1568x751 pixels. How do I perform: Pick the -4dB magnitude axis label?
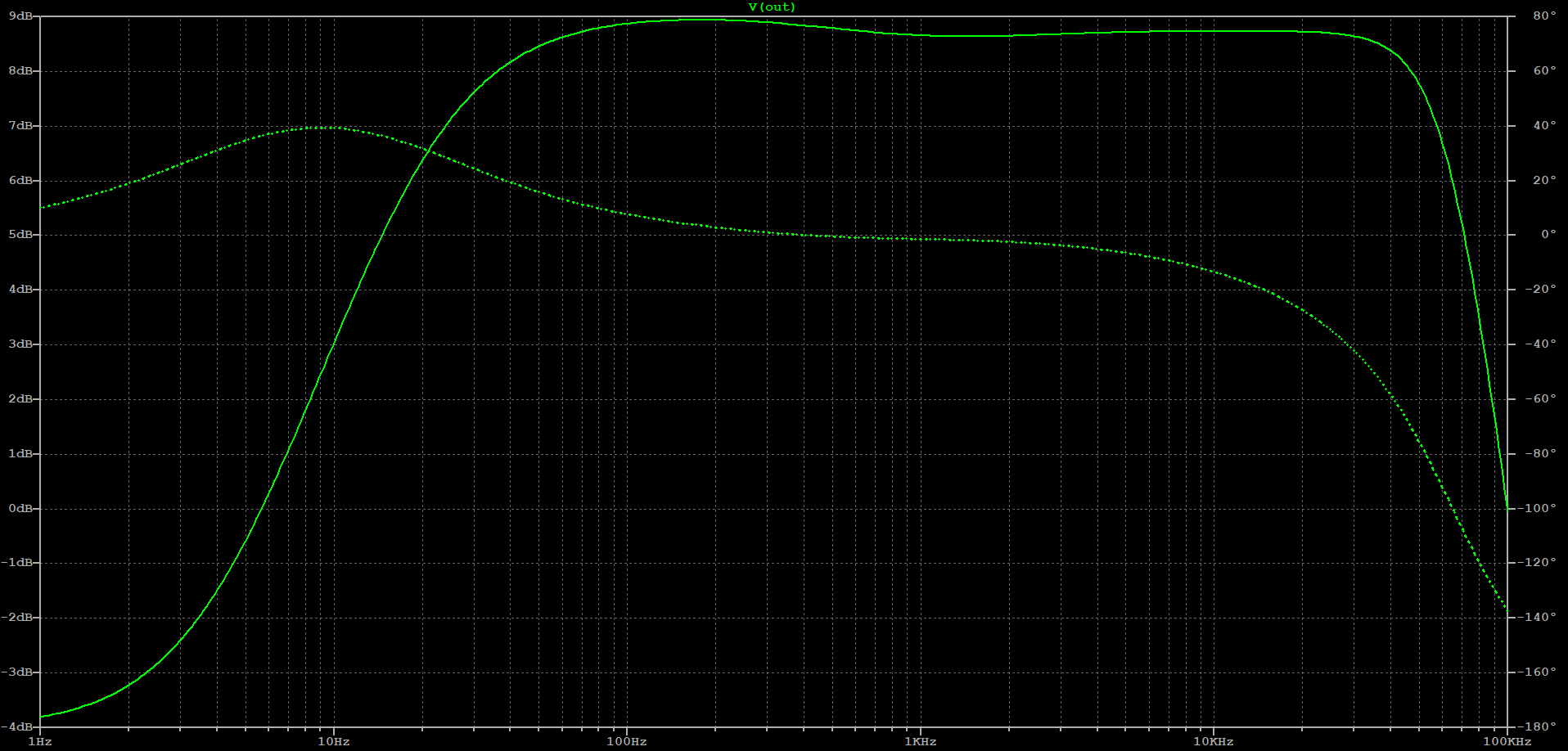click(x=19, y=726)
